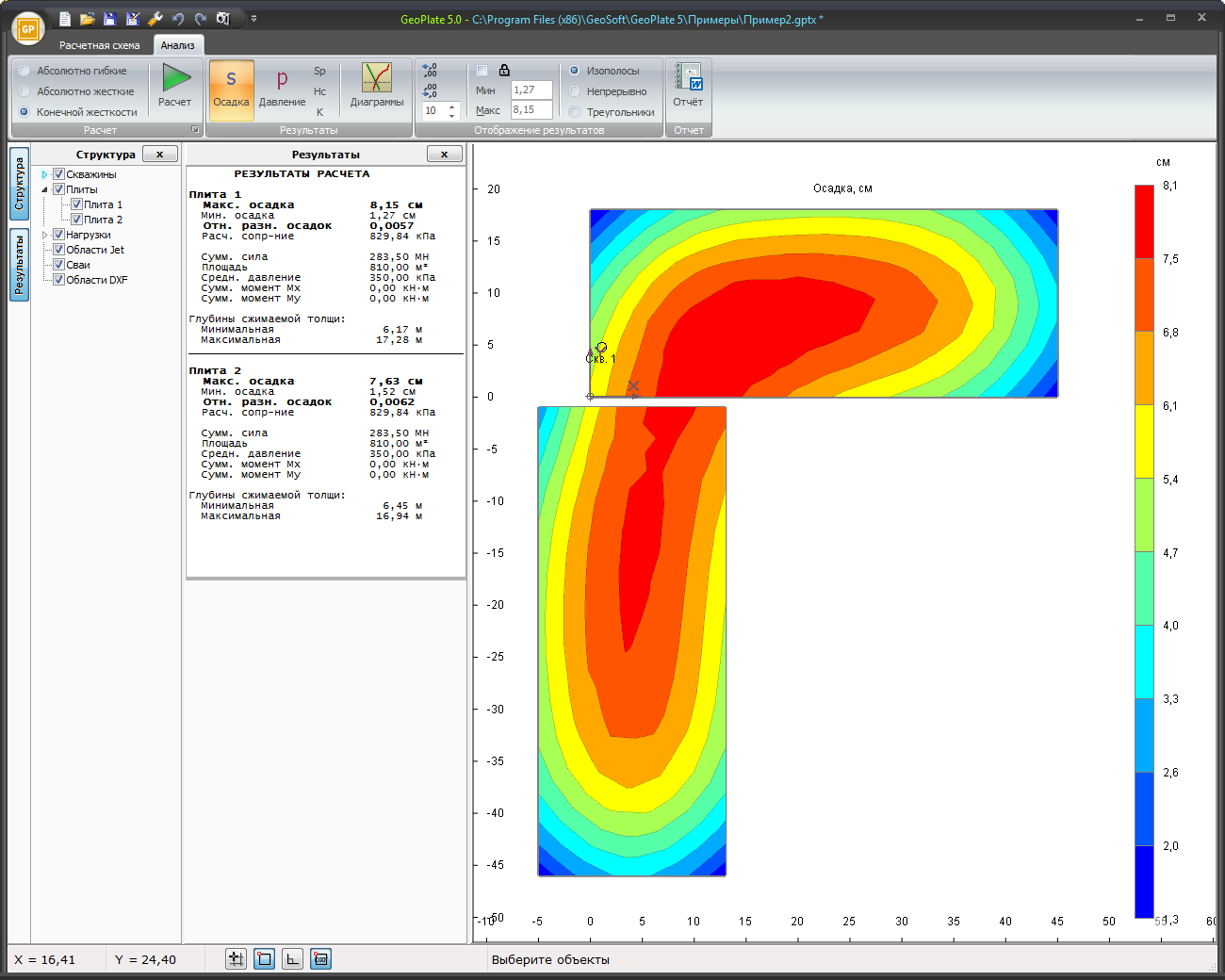Click 'Выберите объекты' status bar text
1225x980 pixels.
(x=550, y=959)
